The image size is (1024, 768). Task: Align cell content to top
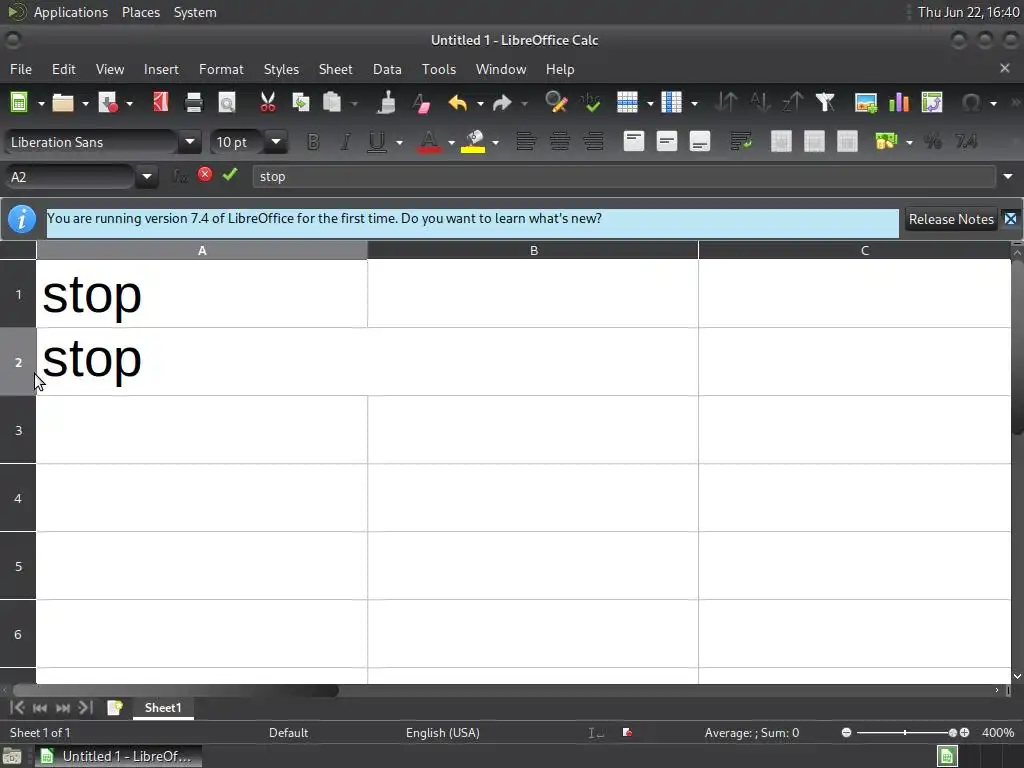633,142
